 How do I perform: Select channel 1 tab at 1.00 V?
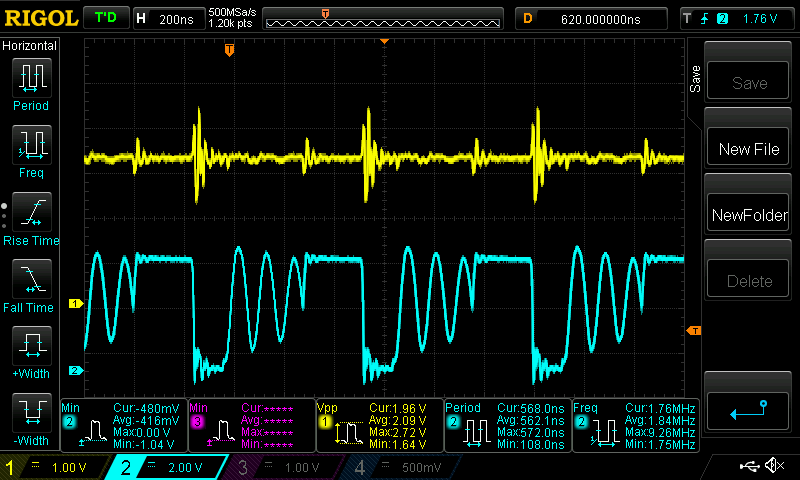(x=56, y=467)
